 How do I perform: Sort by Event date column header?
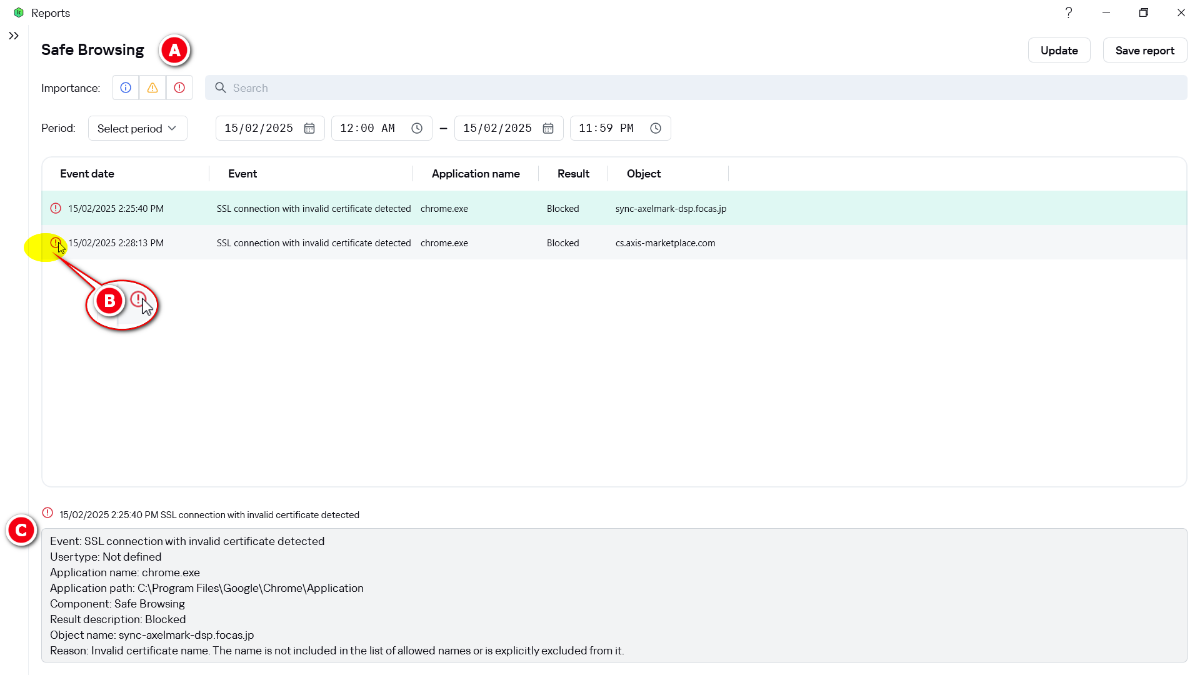pyautogui.click(x=87, y=174)
